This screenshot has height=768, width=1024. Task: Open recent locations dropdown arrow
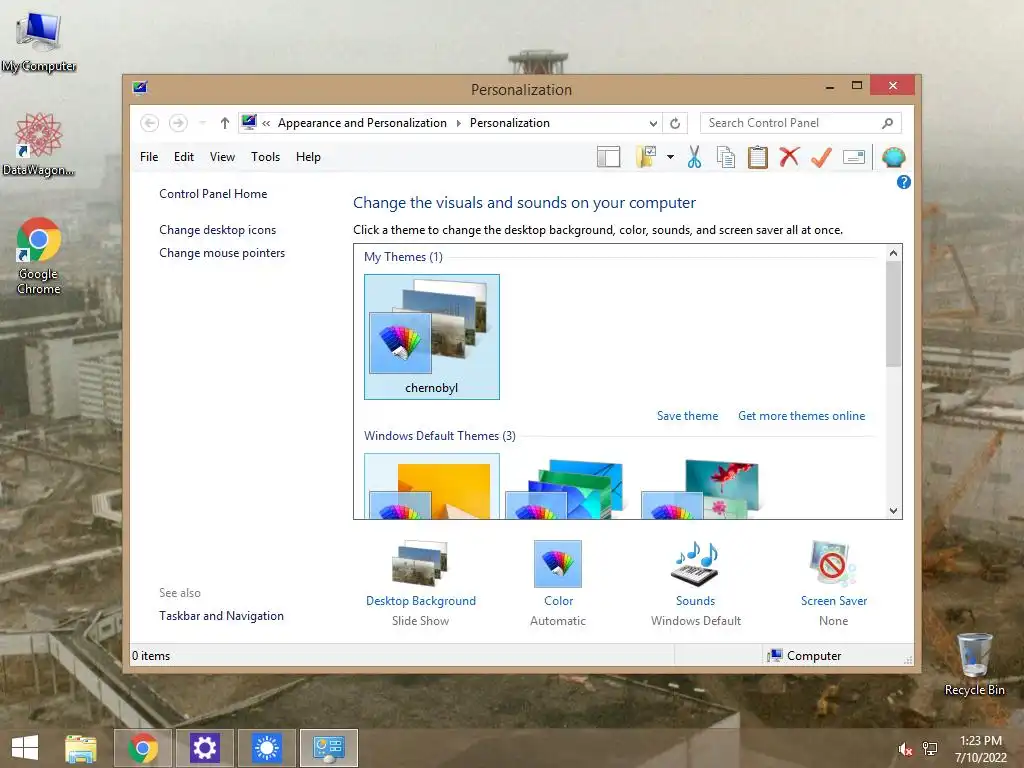202,123
